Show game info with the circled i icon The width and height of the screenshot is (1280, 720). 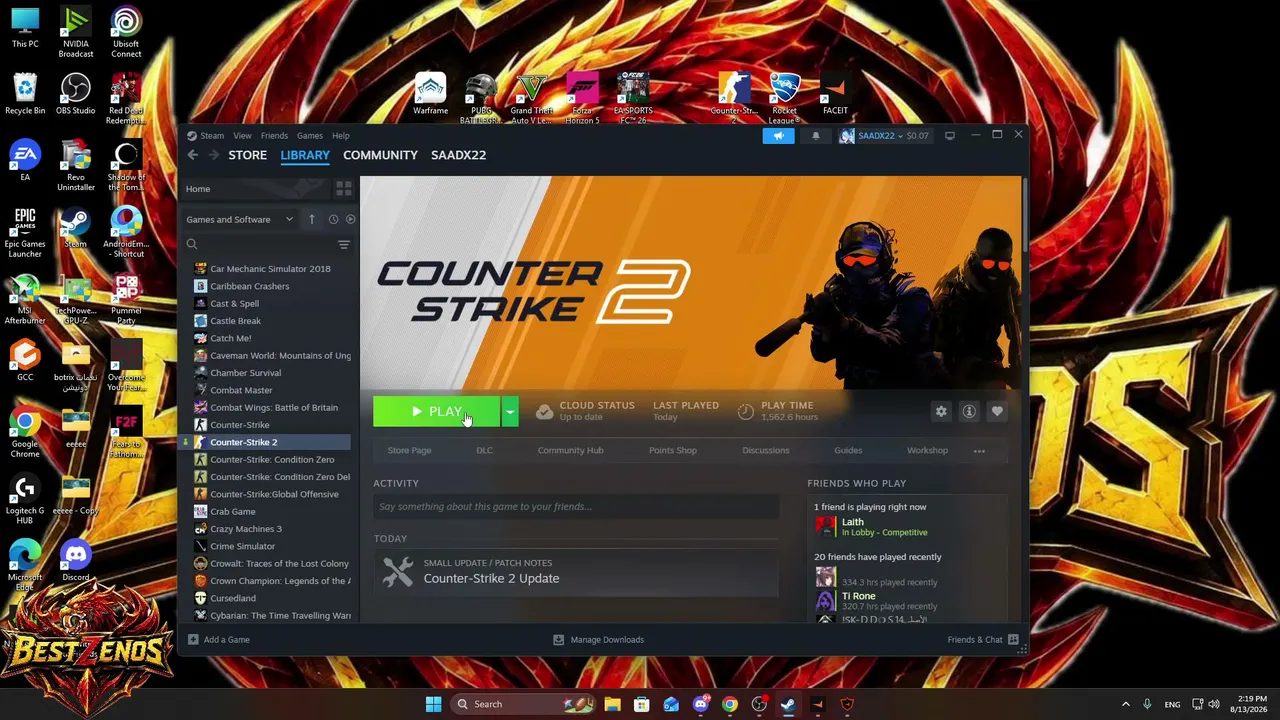click(x=969, y=411)
